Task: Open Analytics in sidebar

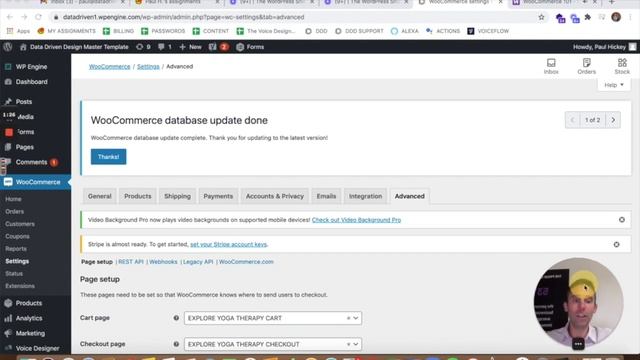Action: (x=29, y=318)
